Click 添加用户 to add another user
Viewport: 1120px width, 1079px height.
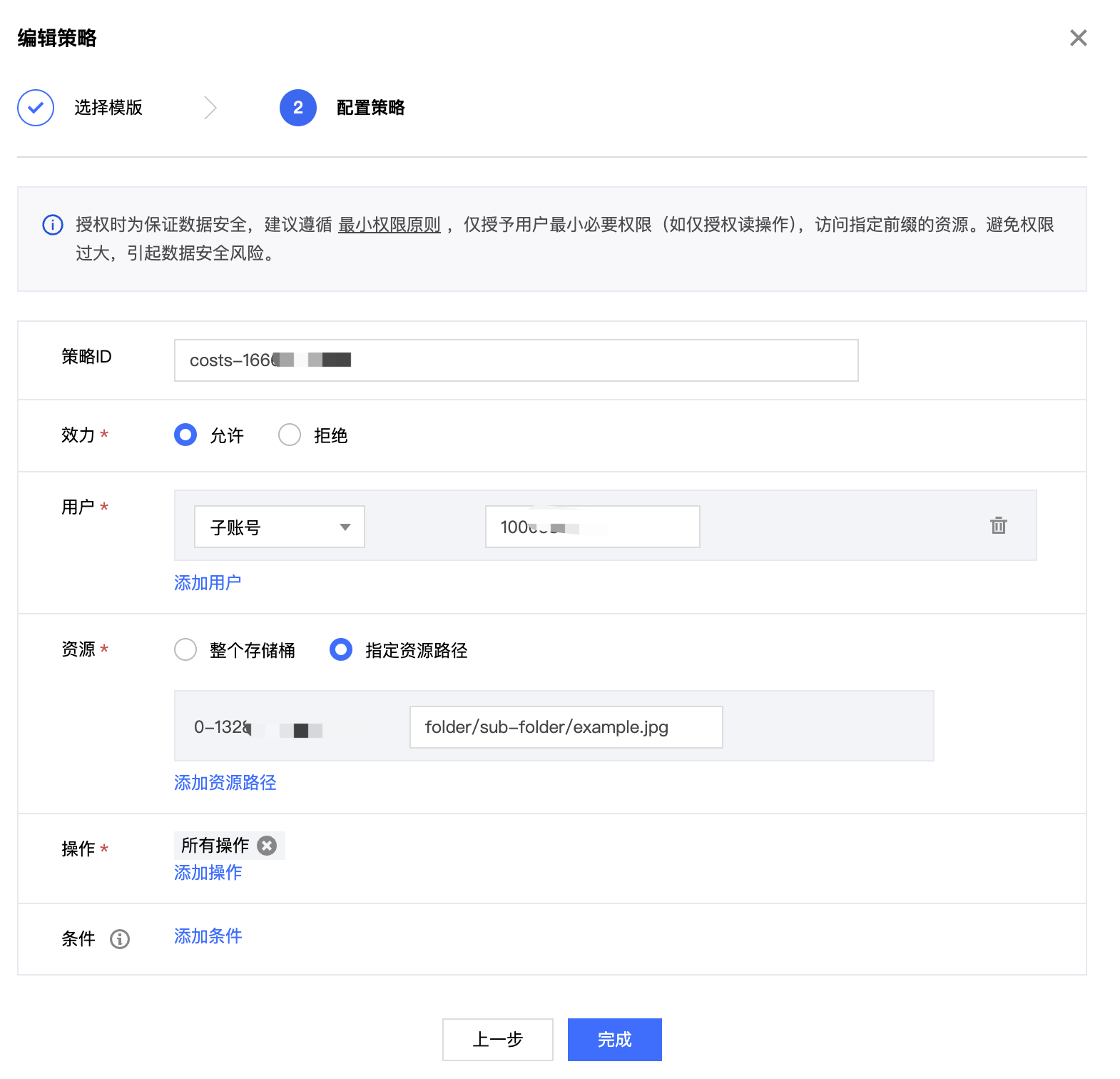click(208, 583)
